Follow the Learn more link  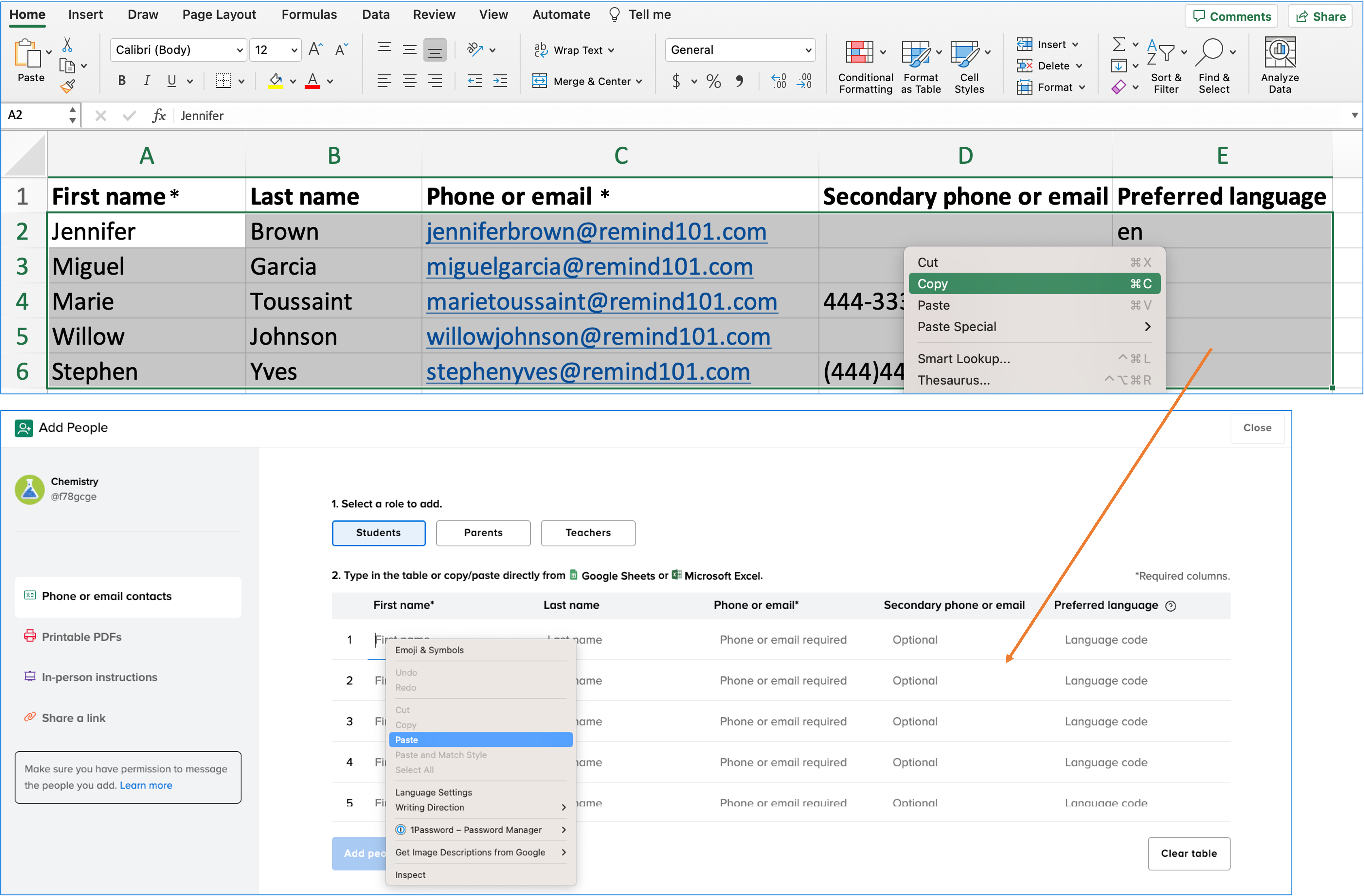click(146, 785)
